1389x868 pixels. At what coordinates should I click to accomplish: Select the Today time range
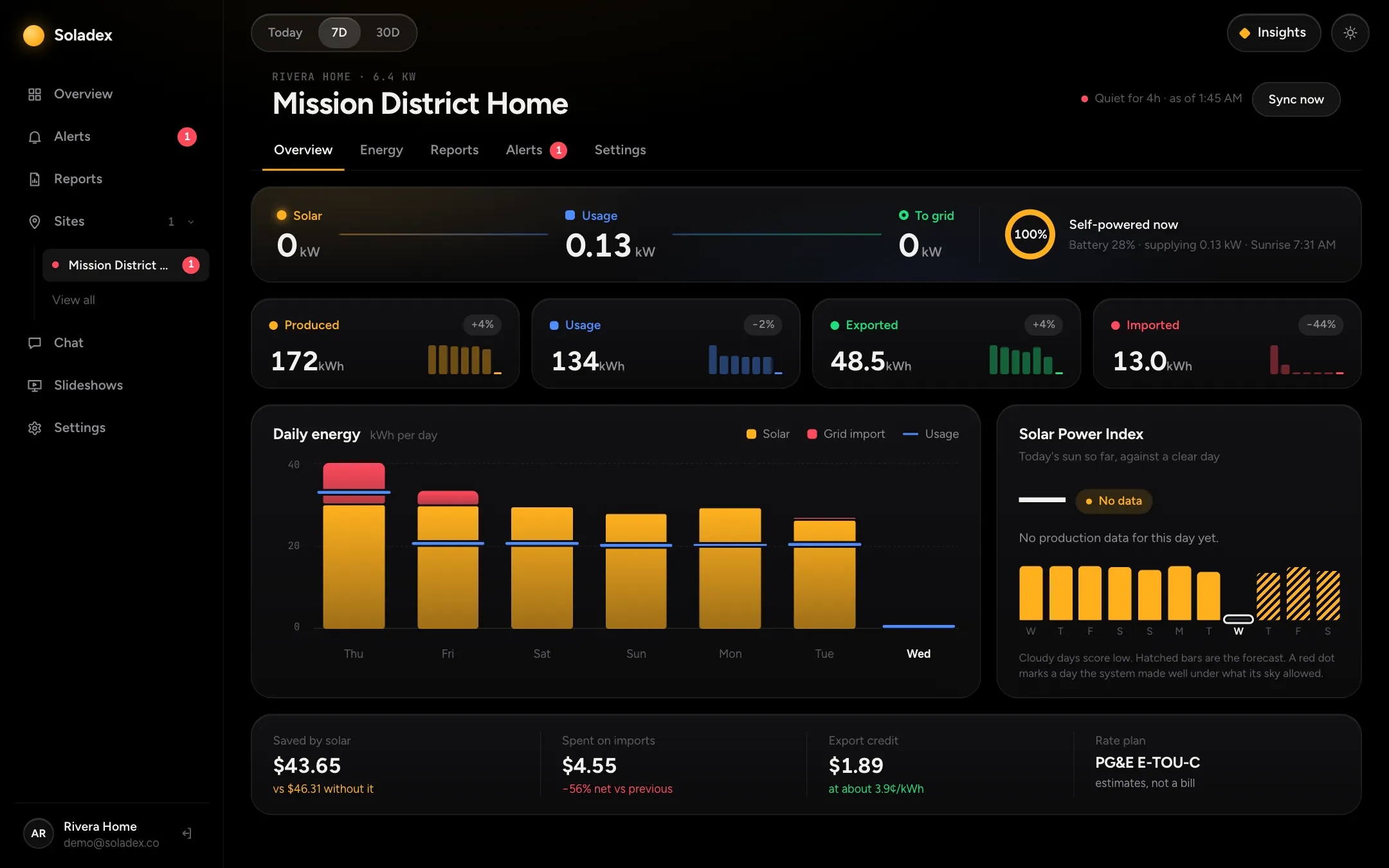[285, 33]
